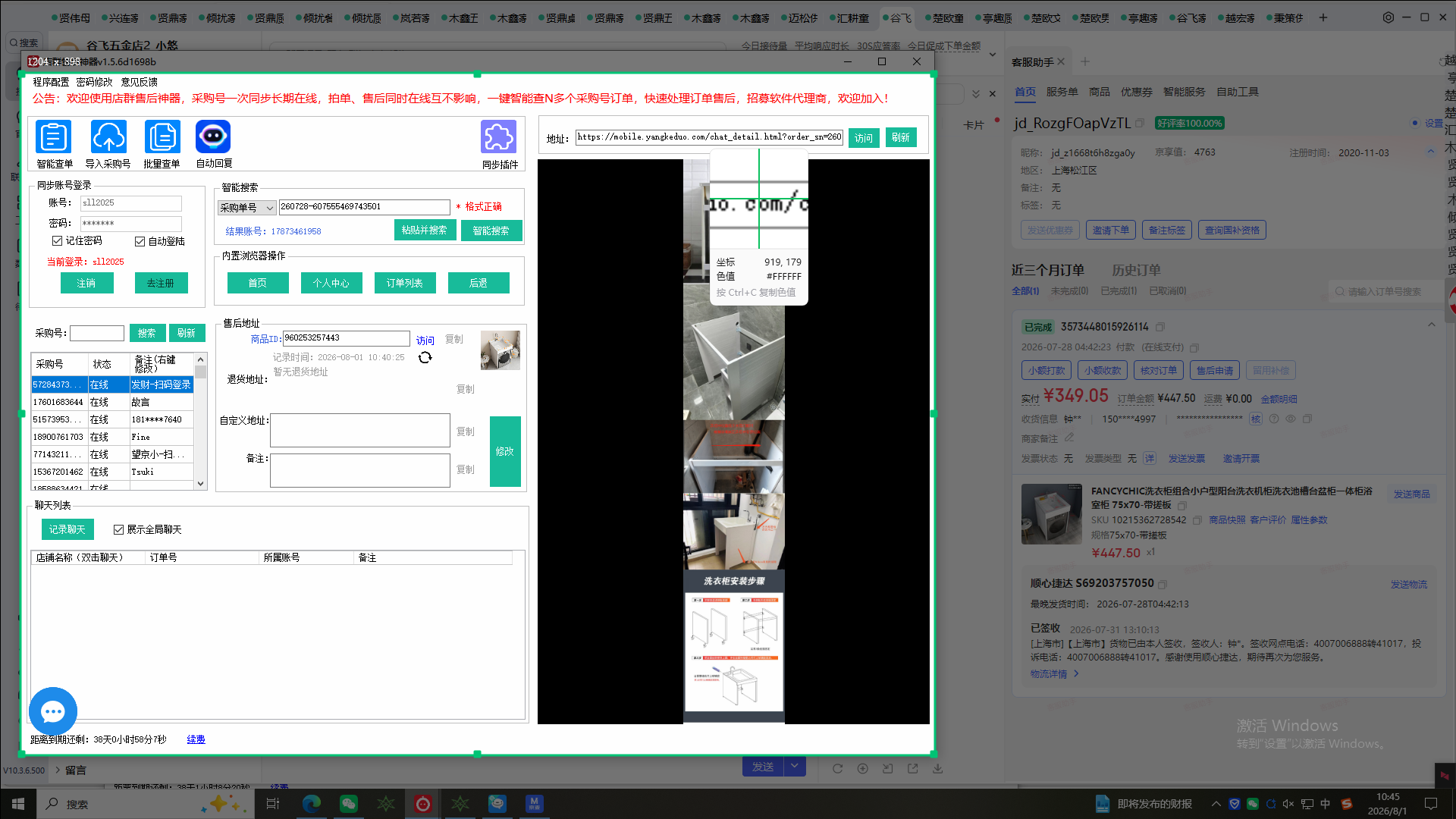Viewport: 1456px width, 819px height.
Task: Open the dropdown arrow next to 发送
Action: point(795,767)
